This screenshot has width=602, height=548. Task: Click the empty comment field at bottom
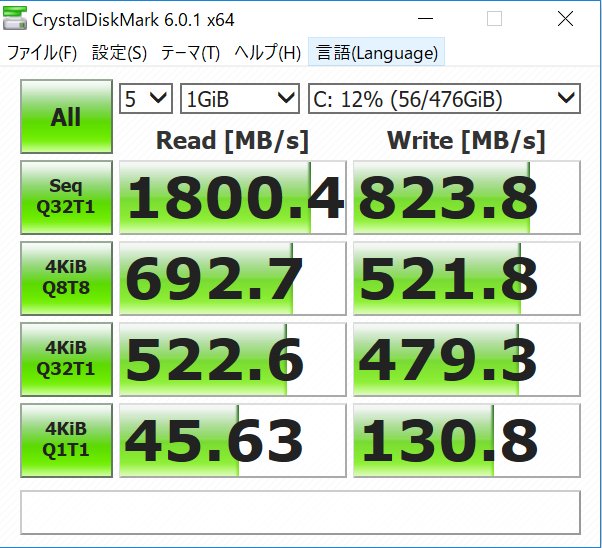tap(300, 512)
